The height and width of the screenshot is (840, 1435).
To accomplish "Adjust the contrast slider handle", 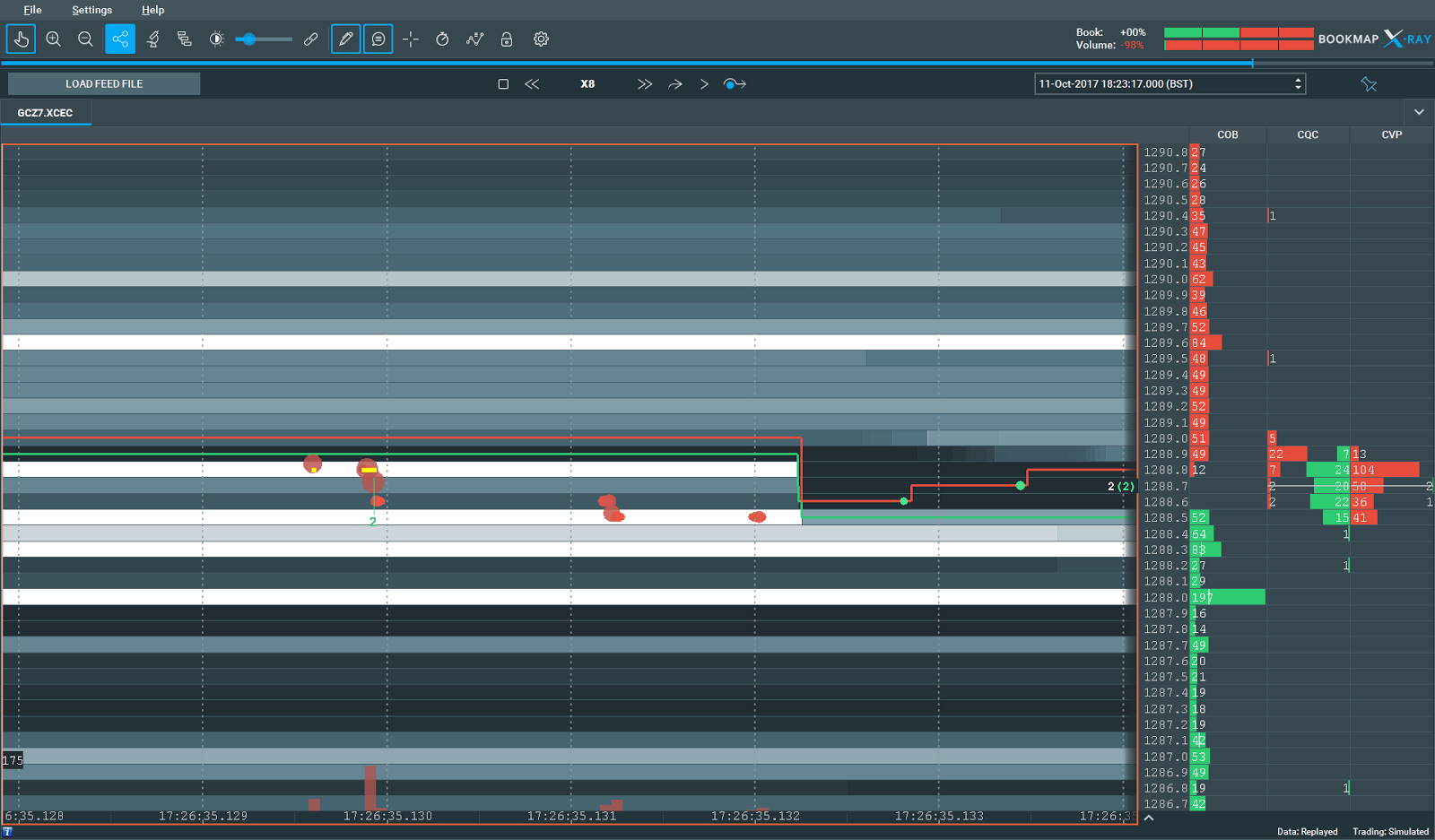I will [x=249, y=39].
